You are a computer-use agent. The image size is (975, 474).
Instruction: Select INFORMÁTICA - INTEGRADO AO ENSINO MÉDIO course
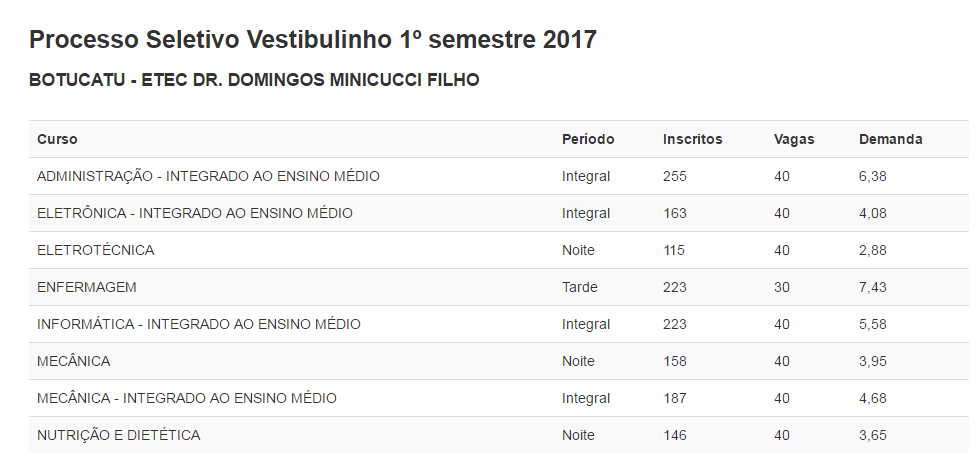pos(199,324)
